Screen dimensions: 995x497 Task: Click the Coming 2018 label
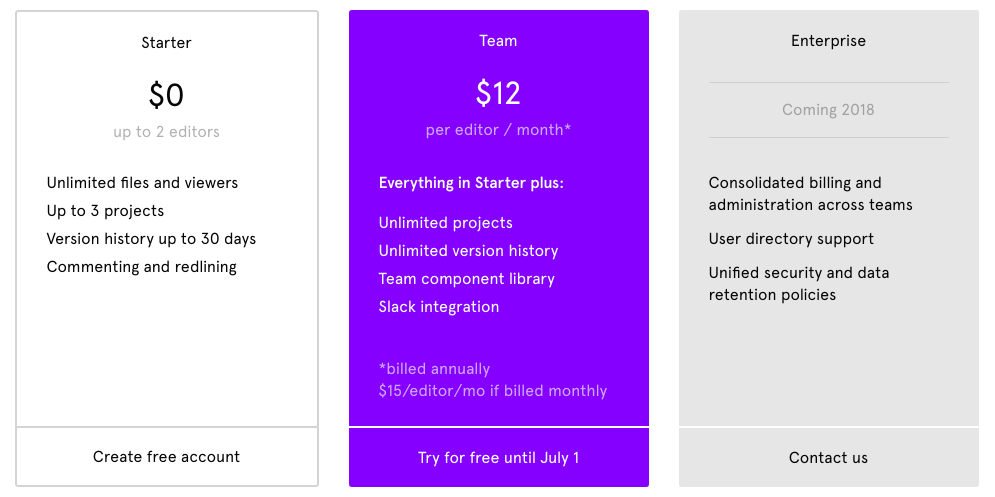click(828, 110)
